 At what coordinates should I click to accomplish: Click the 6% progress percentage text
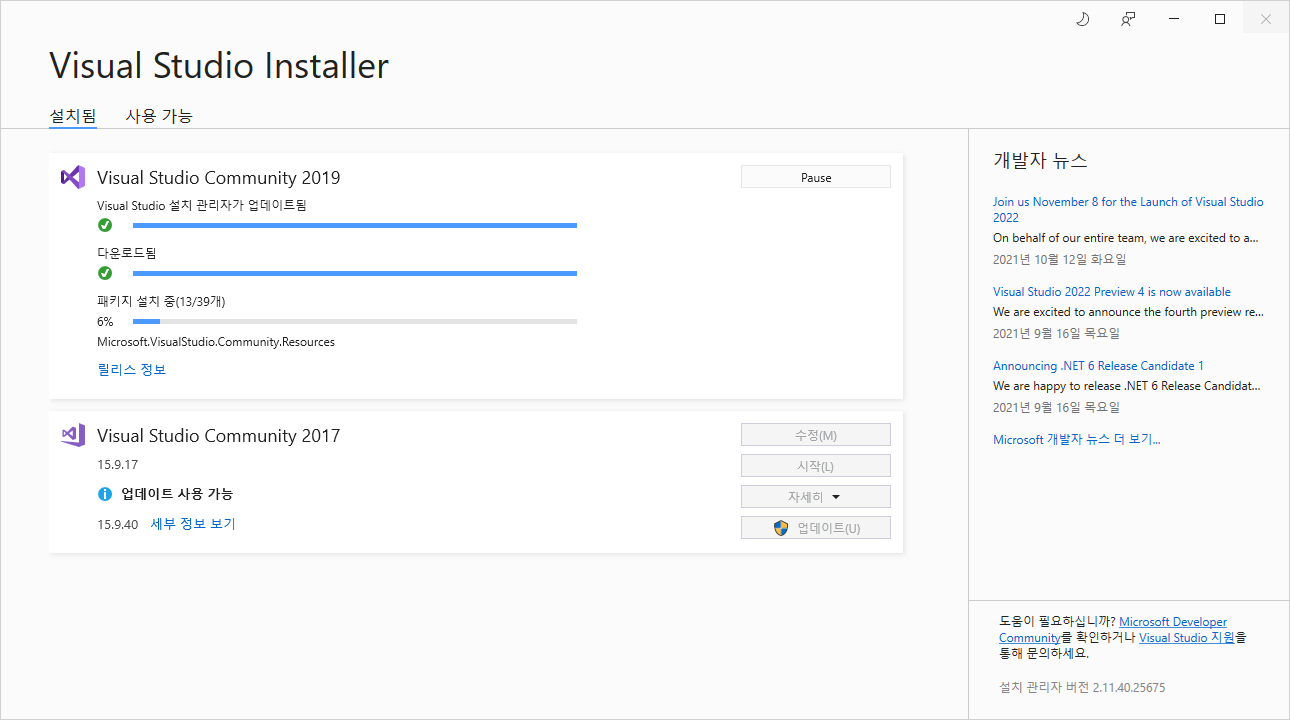[105, 322]
